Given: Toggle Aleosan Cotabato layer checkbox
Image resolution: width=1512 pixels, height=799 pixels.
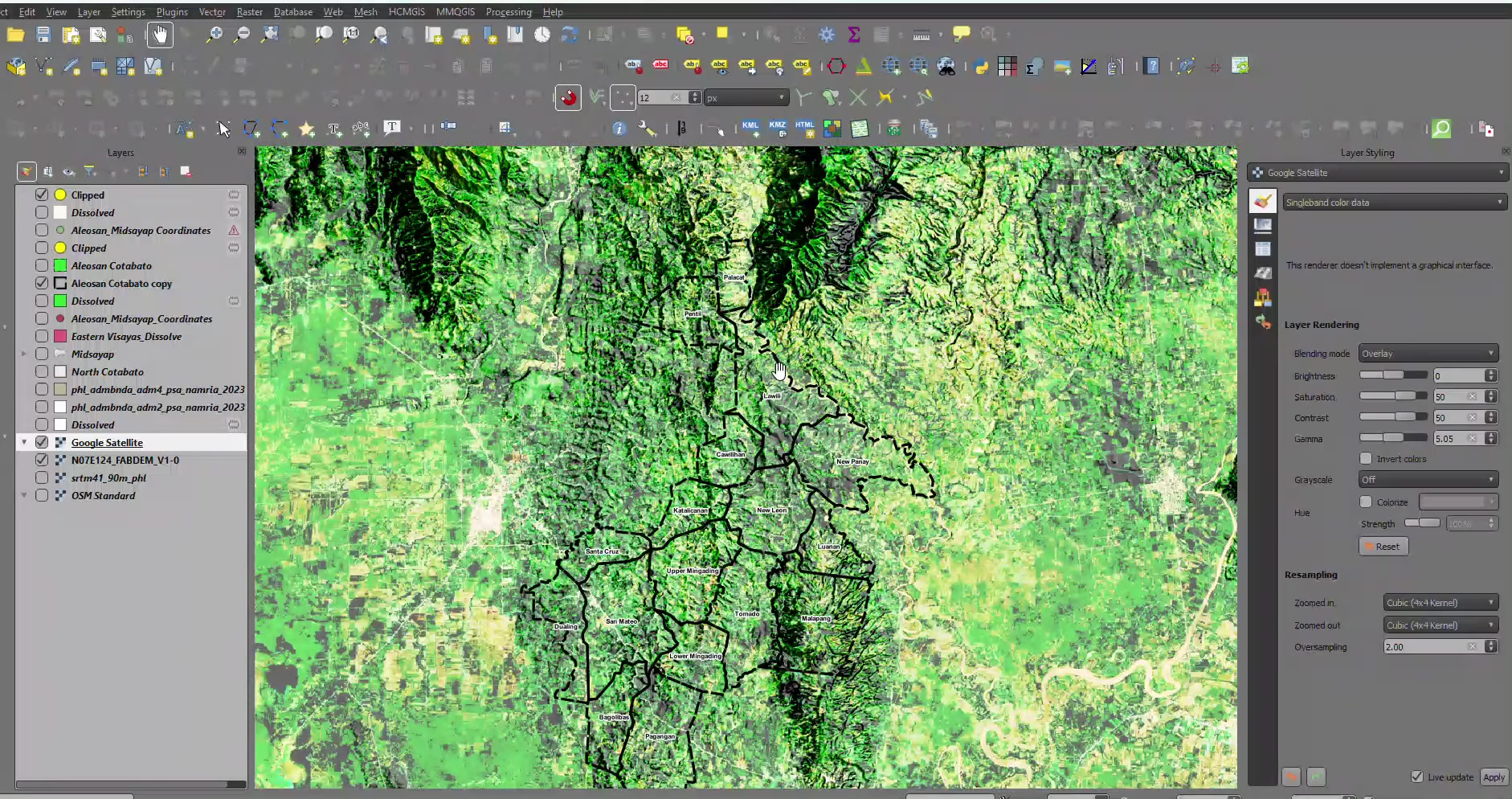Looking at the screenshot, I should tap(42, 265).
